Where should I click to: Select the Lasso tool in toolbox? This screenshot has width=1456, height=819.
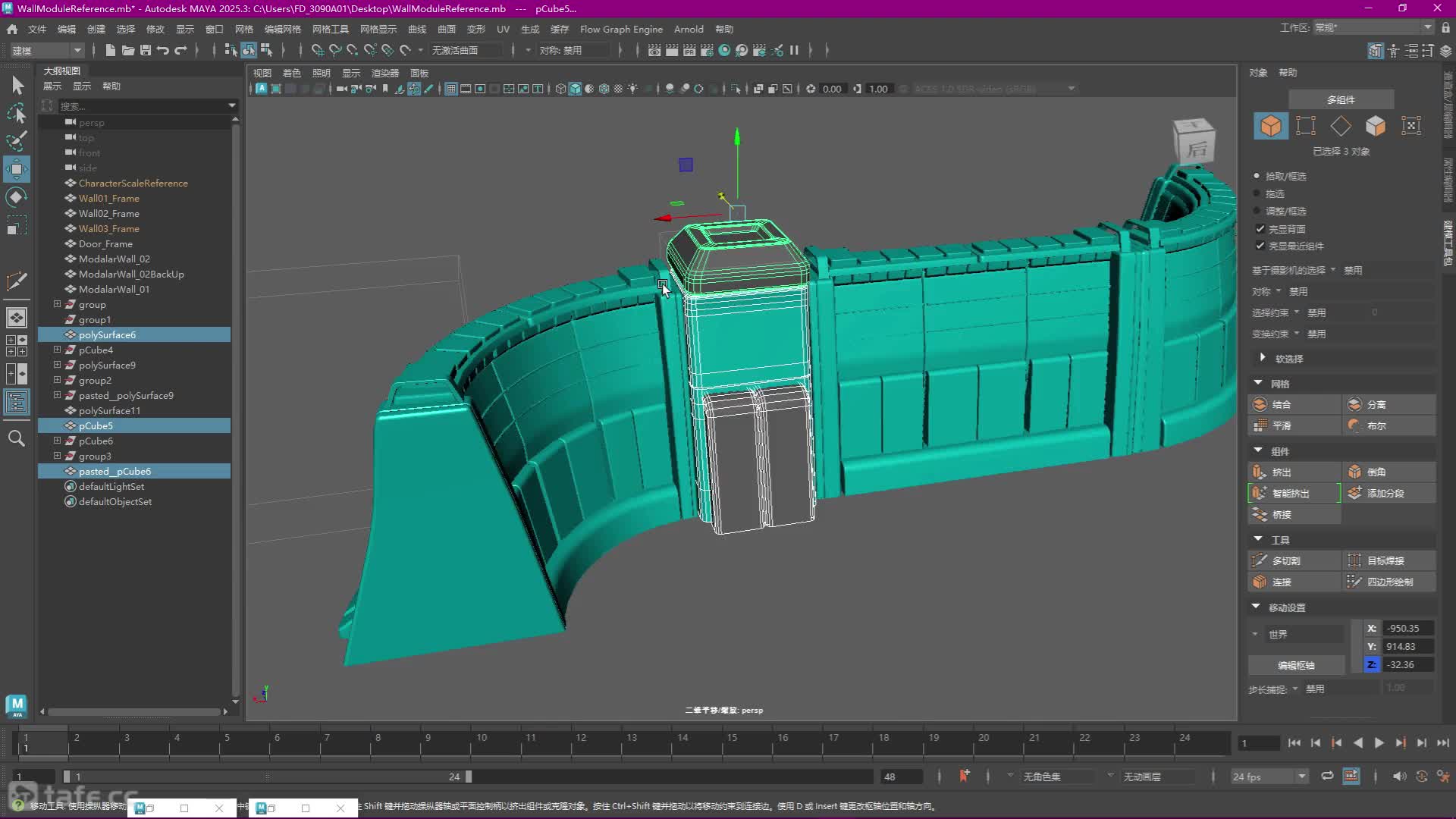tap(17, 113)
